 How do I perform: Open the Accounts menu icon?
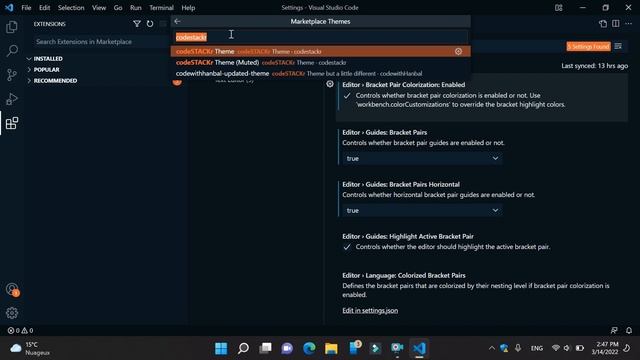(x=12, y=289)
